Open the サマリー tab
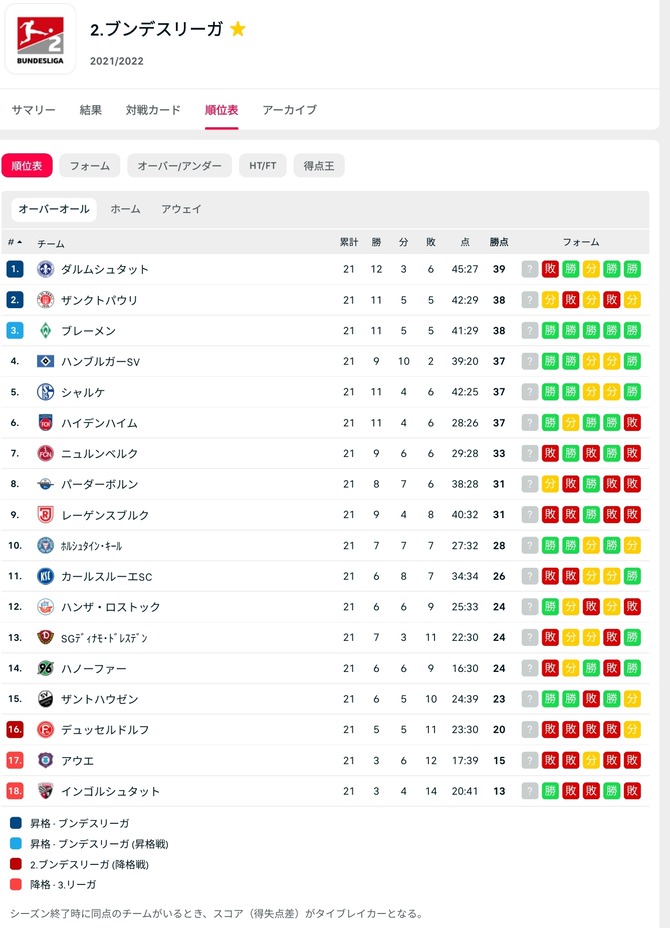 tap(33, 110)
